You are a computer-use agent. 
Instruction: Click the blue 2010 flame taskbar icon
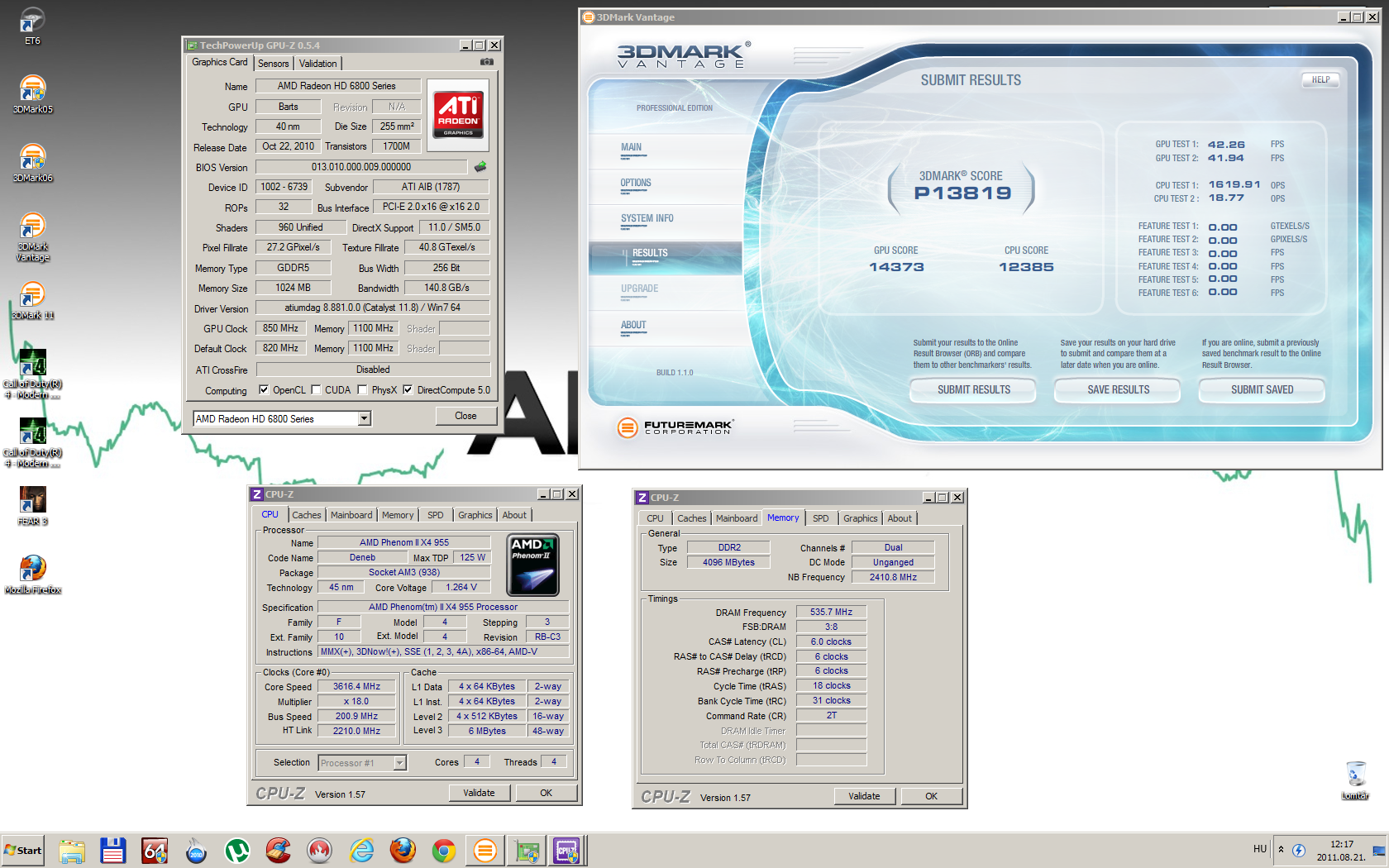click(196, 851)
